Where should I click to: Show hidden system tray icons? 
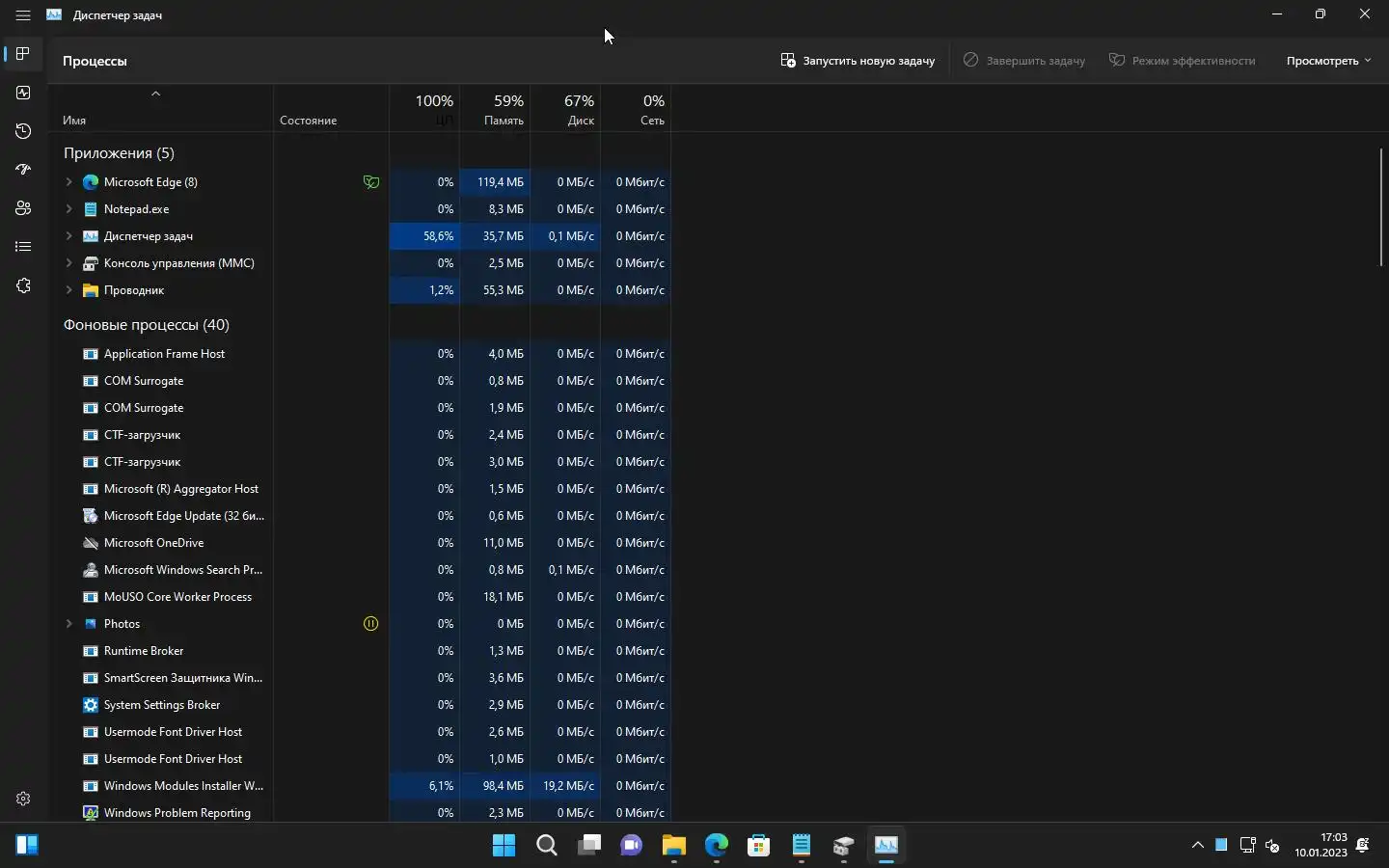pyautogui.click(x=1198, y=845)
